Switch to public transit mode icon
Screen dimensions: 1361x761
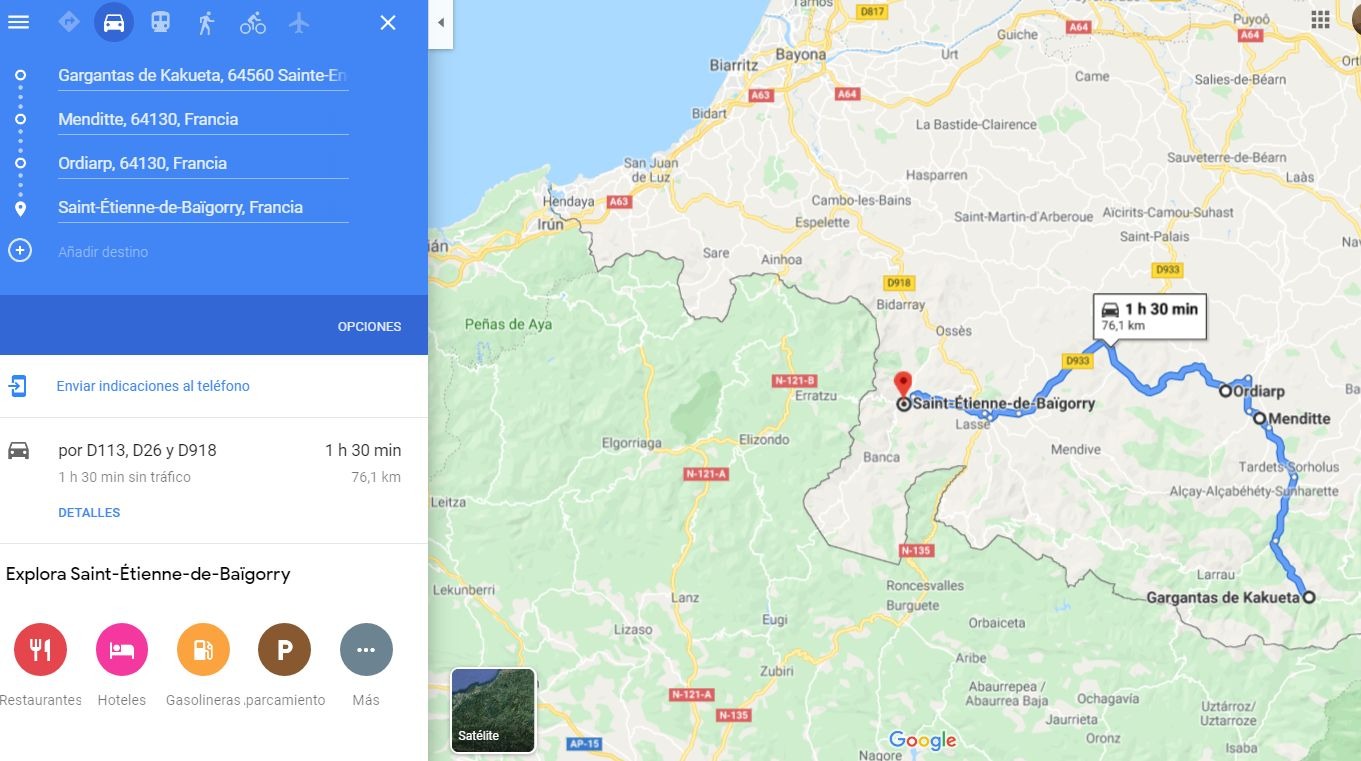click(x=160, y=22)
